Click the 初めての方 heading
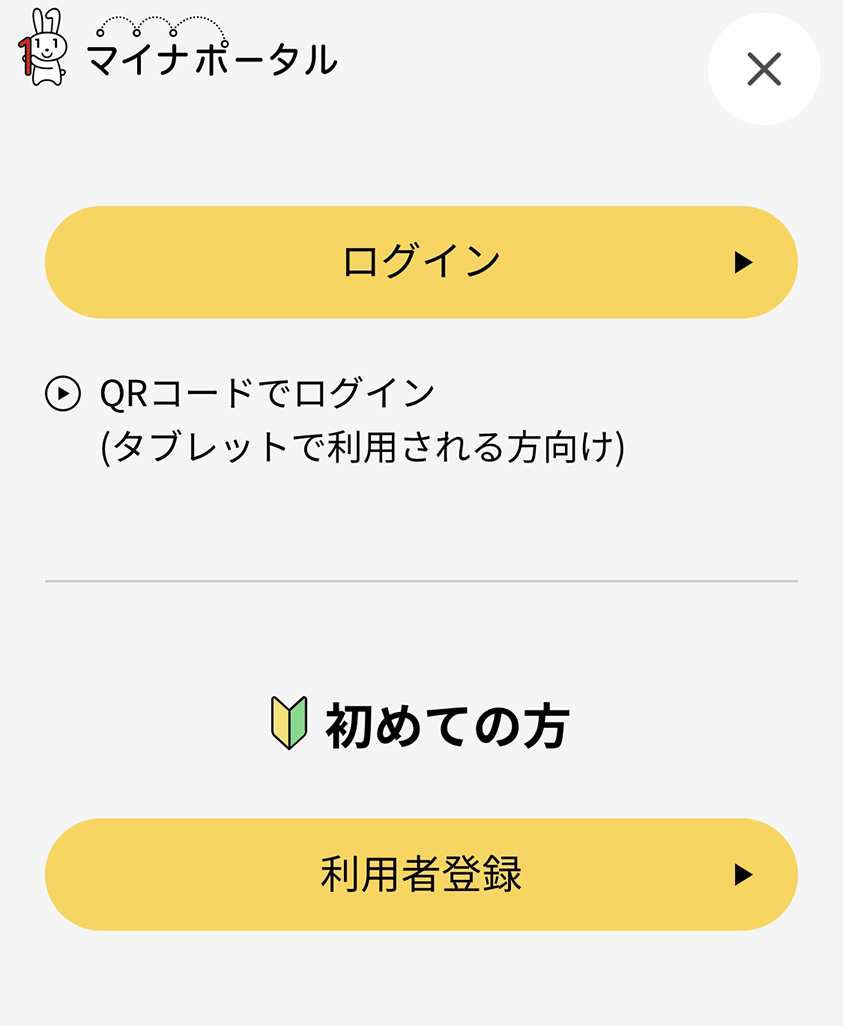 click(x=448, y=725)
